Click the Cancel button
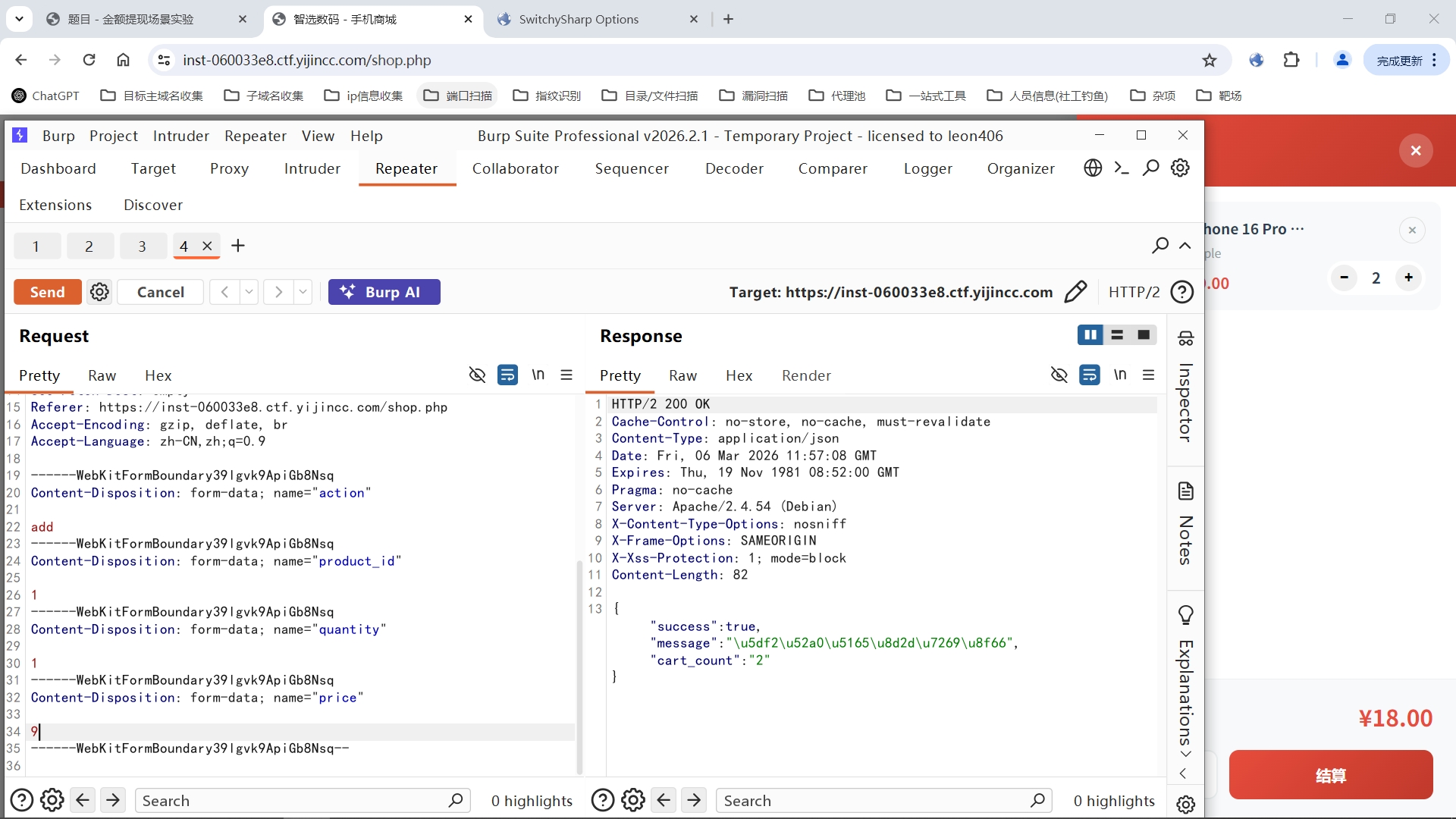This screenshot has height=819, width=1456. point(160,292)
